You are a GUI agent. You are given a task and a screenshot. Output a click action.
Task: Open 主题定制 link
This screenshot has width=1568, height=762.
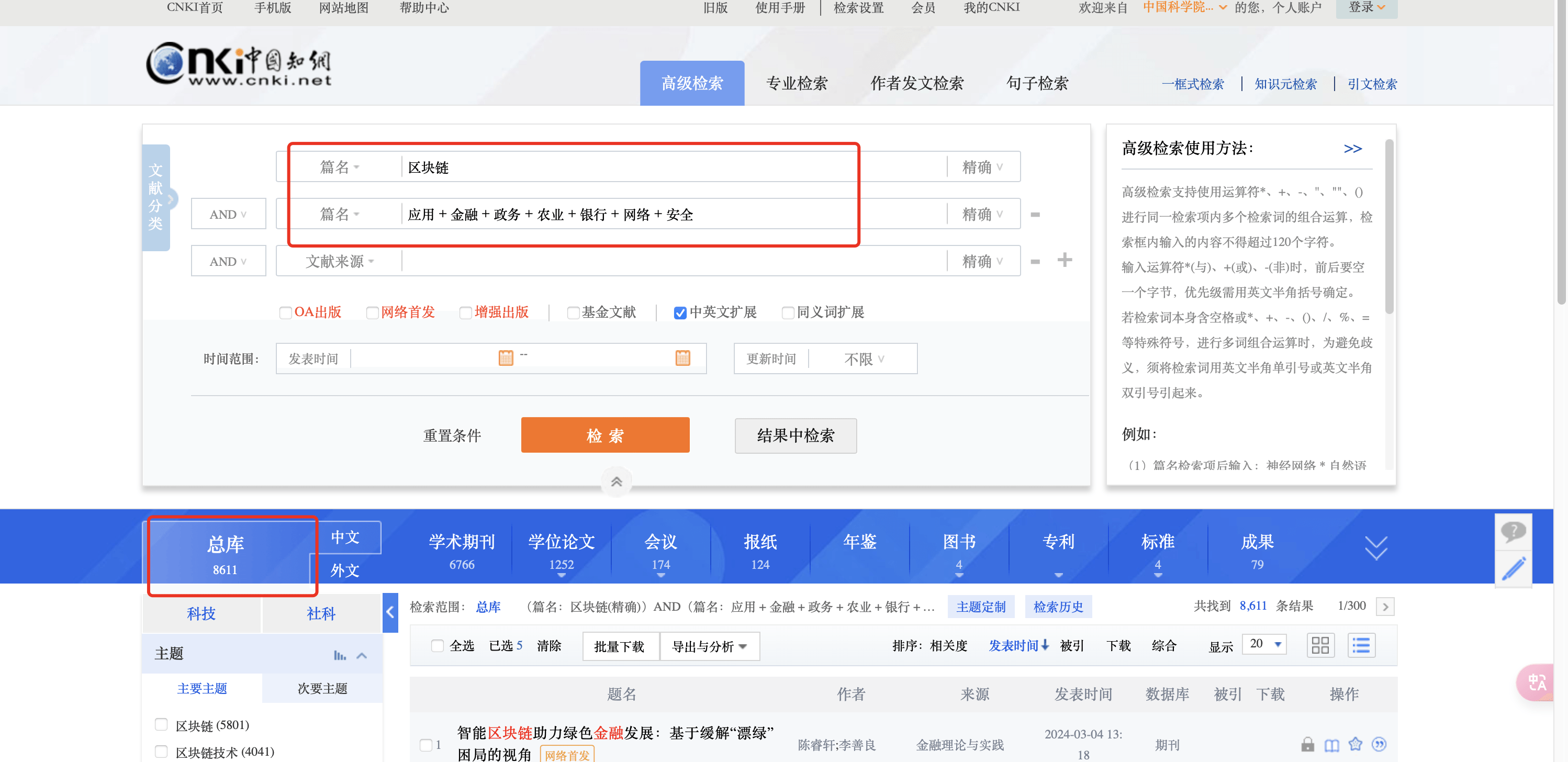pos(981,606)
